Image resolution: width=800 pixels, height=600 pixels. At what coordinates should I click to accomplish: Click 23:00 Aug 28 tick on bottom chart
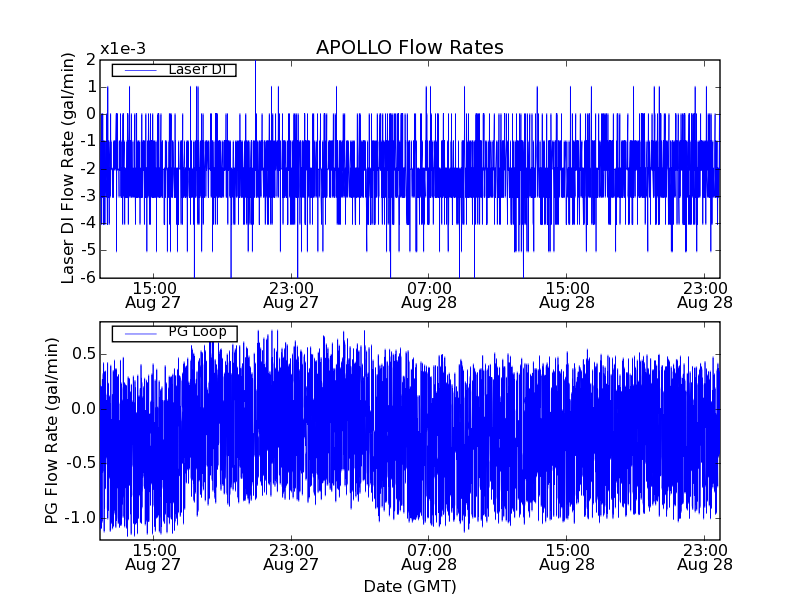[705, 557]
